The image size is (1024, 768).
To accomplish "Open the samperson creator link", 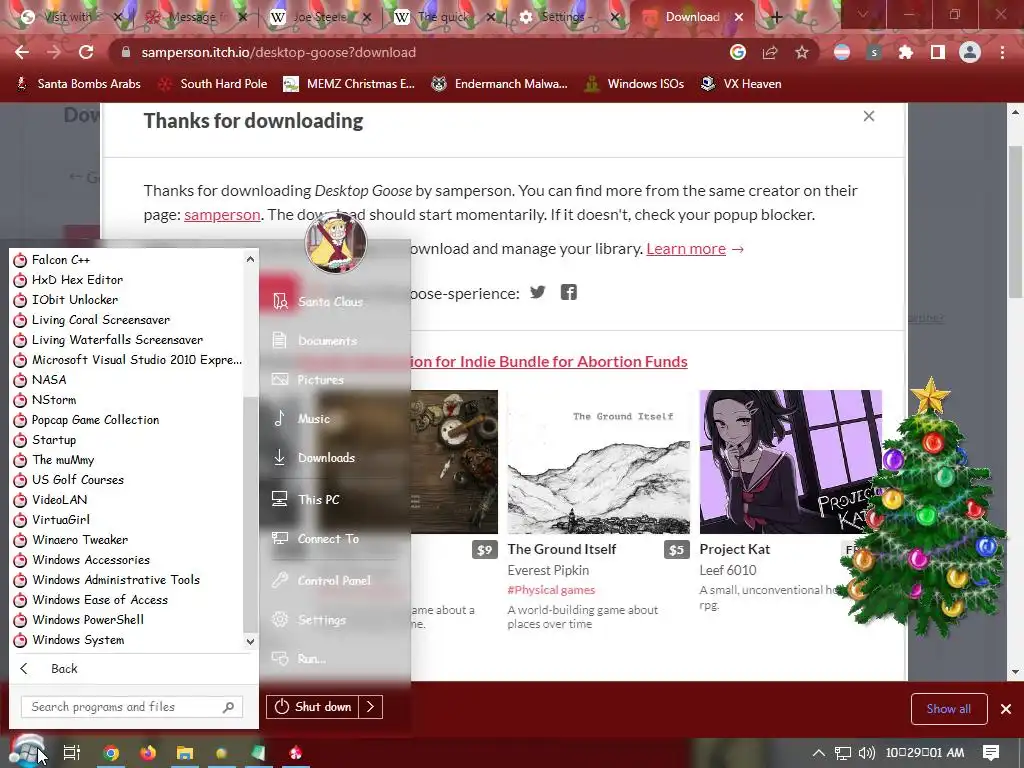I will 222,215.
